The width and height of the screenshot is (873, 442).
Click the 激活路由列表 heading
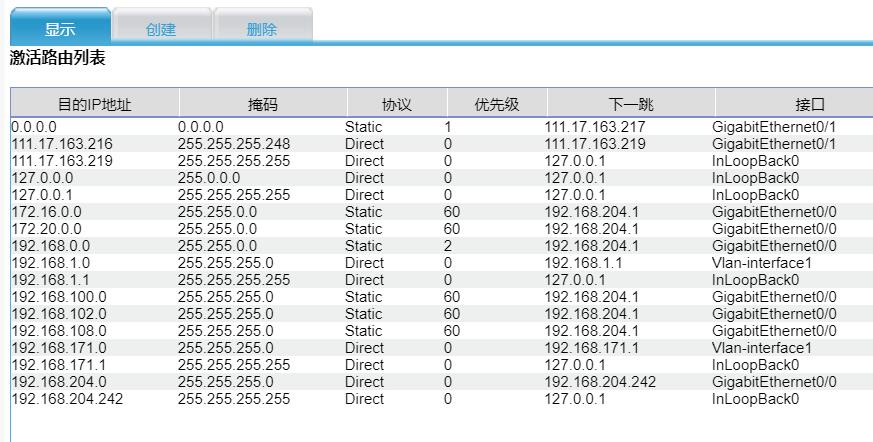[x=58, y=59]
